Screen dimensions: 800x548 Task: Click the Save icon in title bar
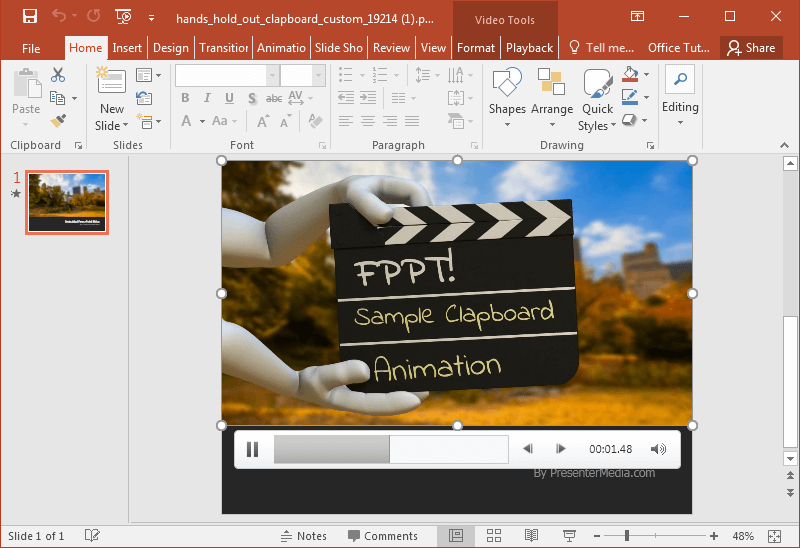[29, 17]
